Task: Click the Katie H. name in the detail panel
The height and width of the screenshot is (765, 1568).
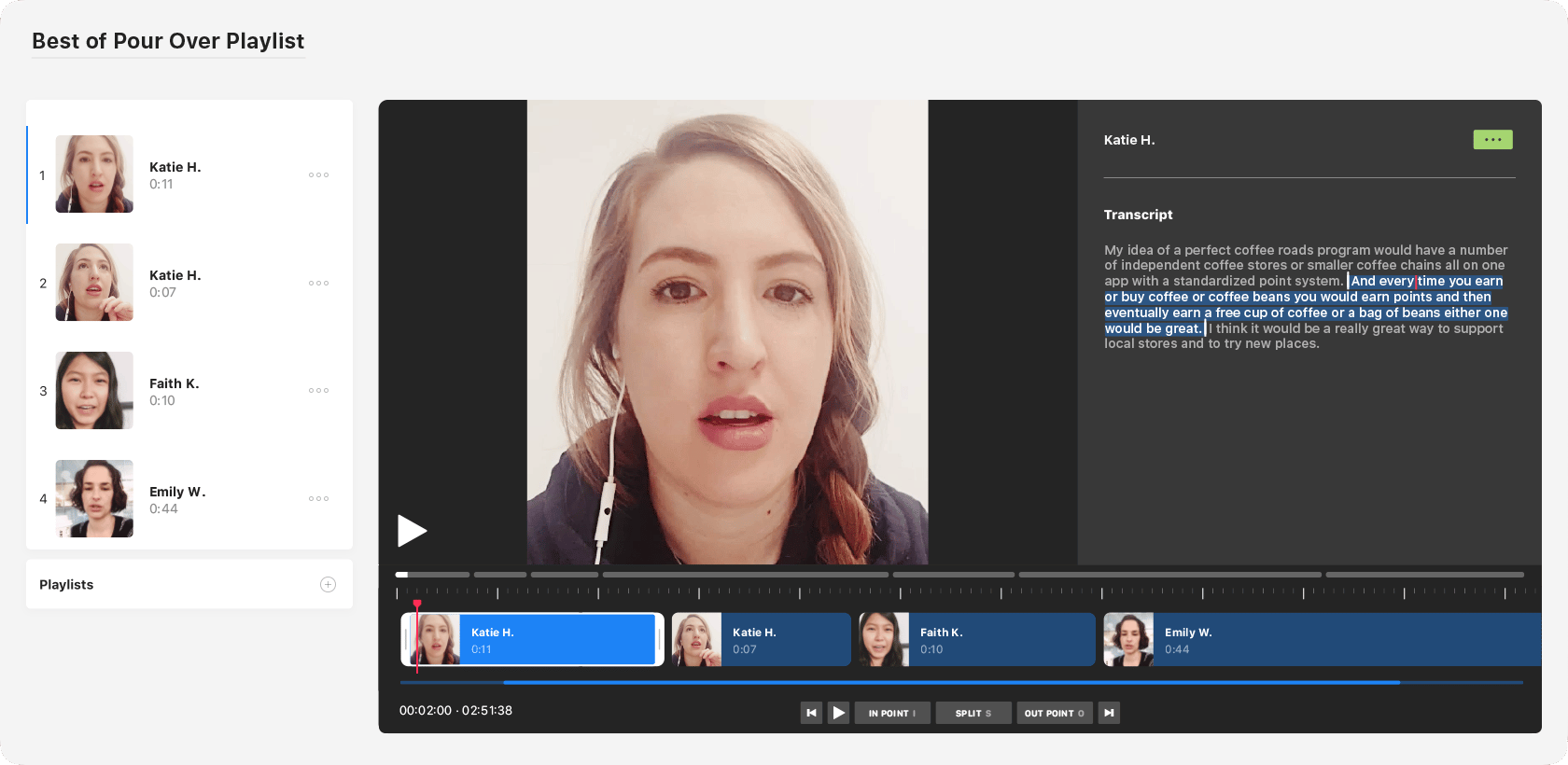Action: [1129, 140]
